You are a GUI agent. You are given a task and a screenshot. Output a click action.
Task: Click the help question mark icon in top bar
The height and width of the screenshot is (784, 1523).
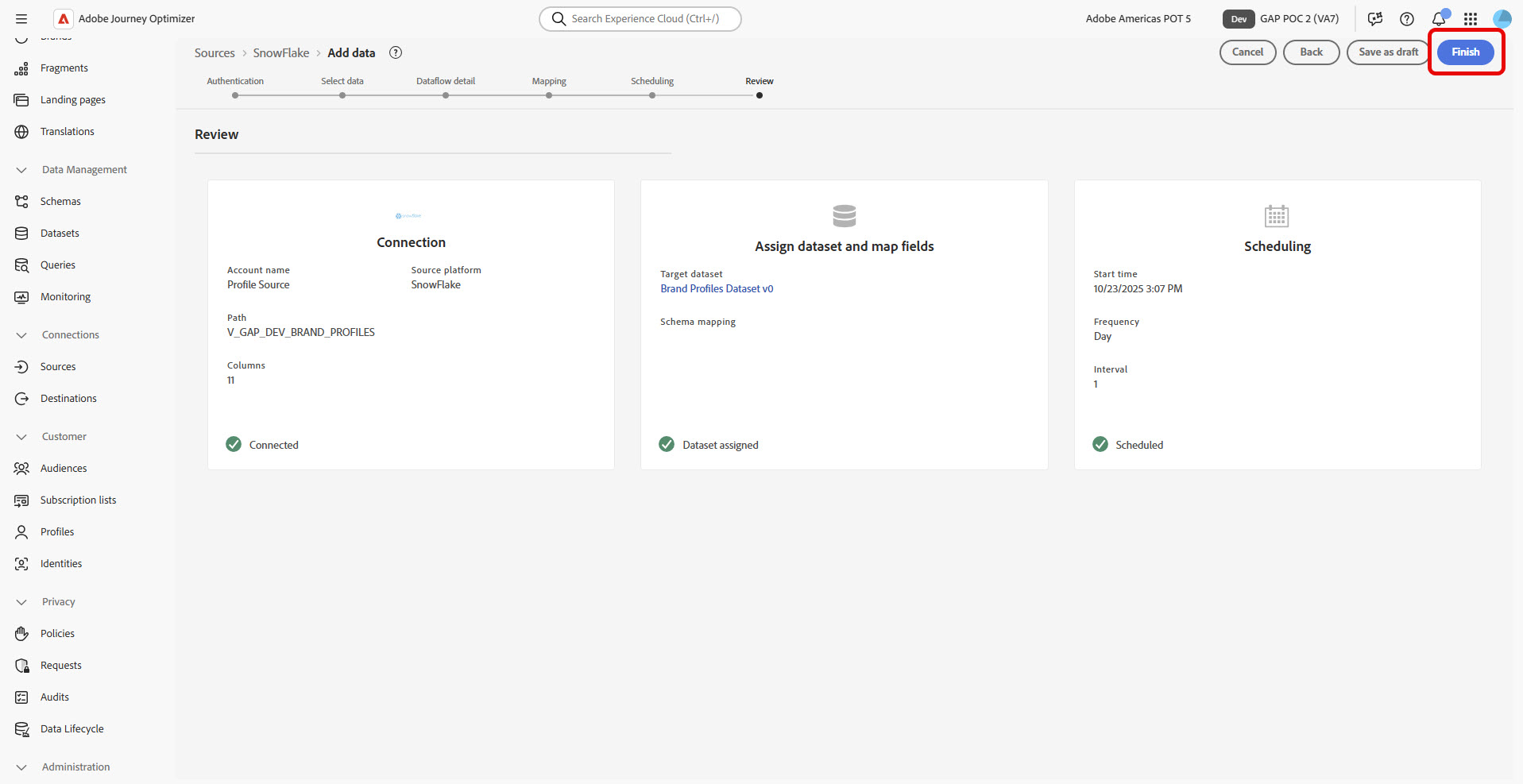[x=1407, y=19]
